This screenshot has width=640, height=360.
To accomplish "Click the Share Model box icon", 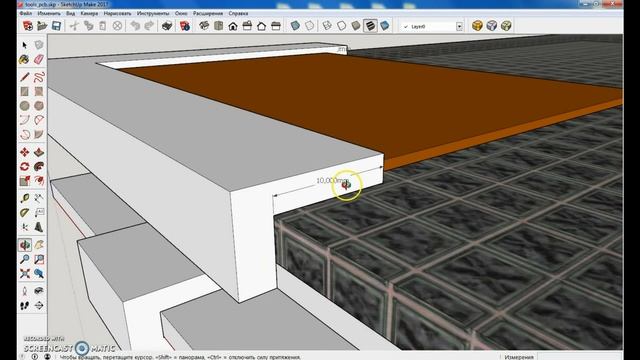I will click(492, 26).
